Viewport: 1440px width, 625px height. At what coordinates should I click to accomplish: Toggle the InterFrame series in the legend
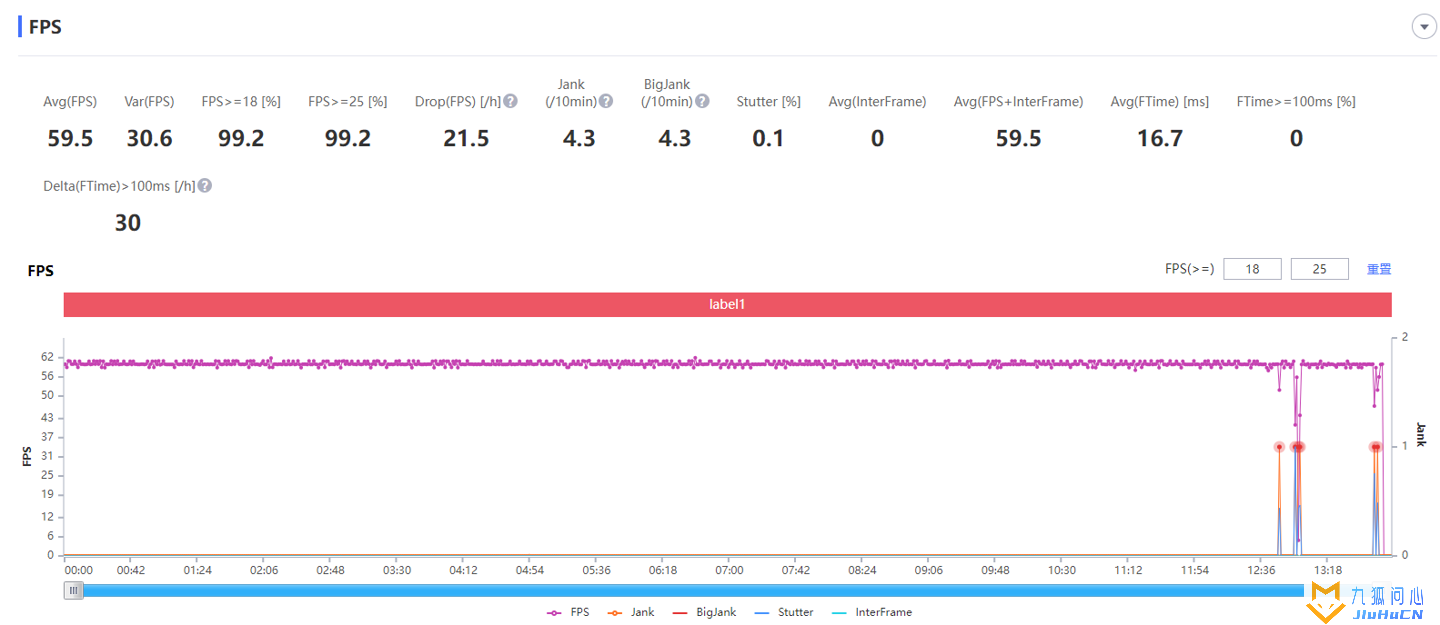(871, 612)
